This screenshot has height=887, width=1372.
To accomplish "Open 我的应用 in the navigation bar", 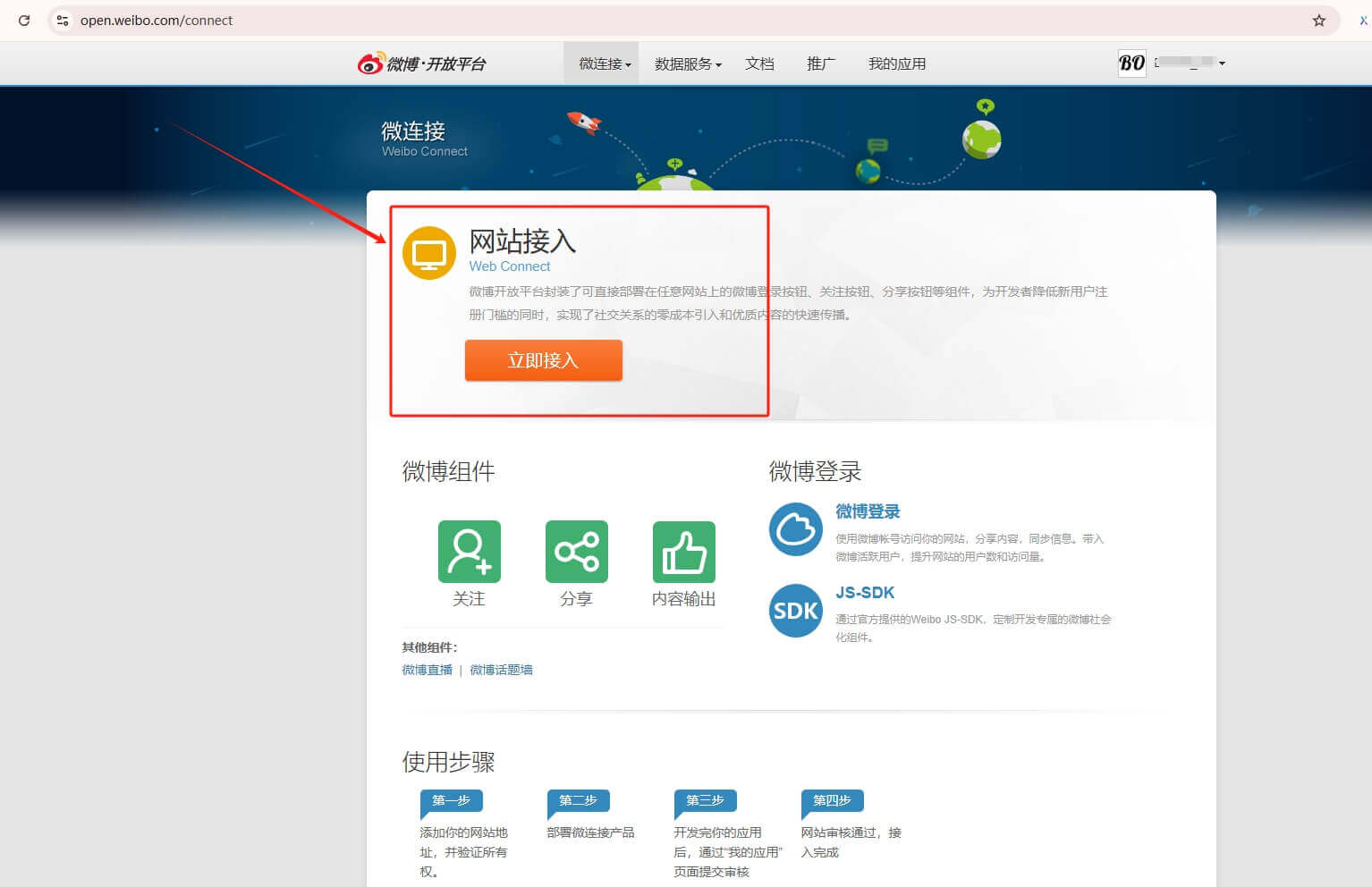I will coord(896,63).
